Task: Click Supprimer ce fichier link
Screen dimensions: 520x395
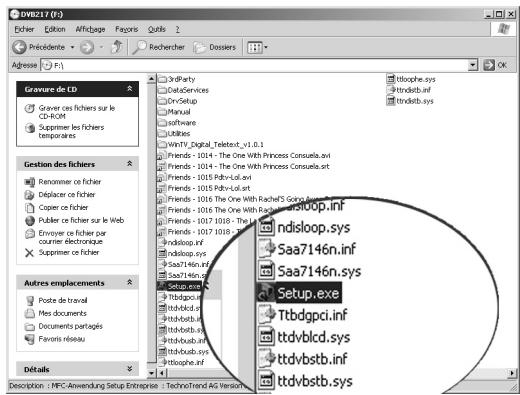Action: click(x=69, y=252)
